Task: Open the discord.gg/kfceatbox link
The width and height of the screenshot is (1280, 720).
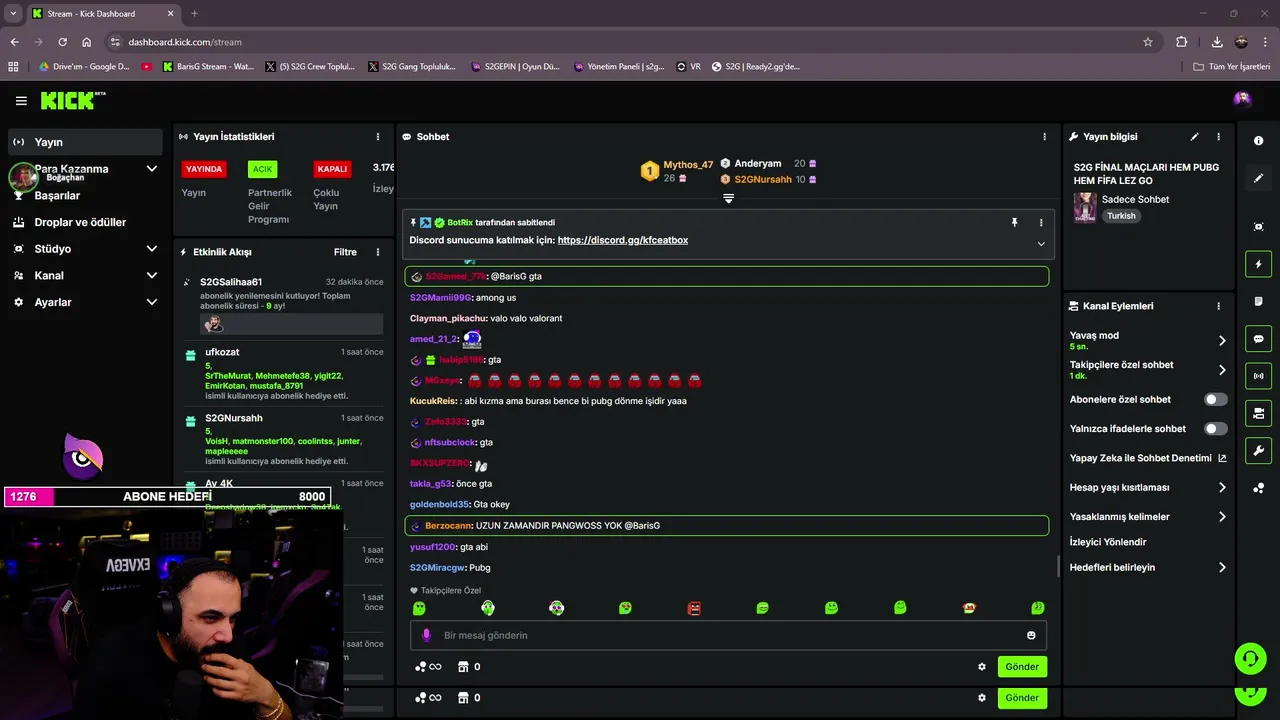Action: tap(623, 240)
